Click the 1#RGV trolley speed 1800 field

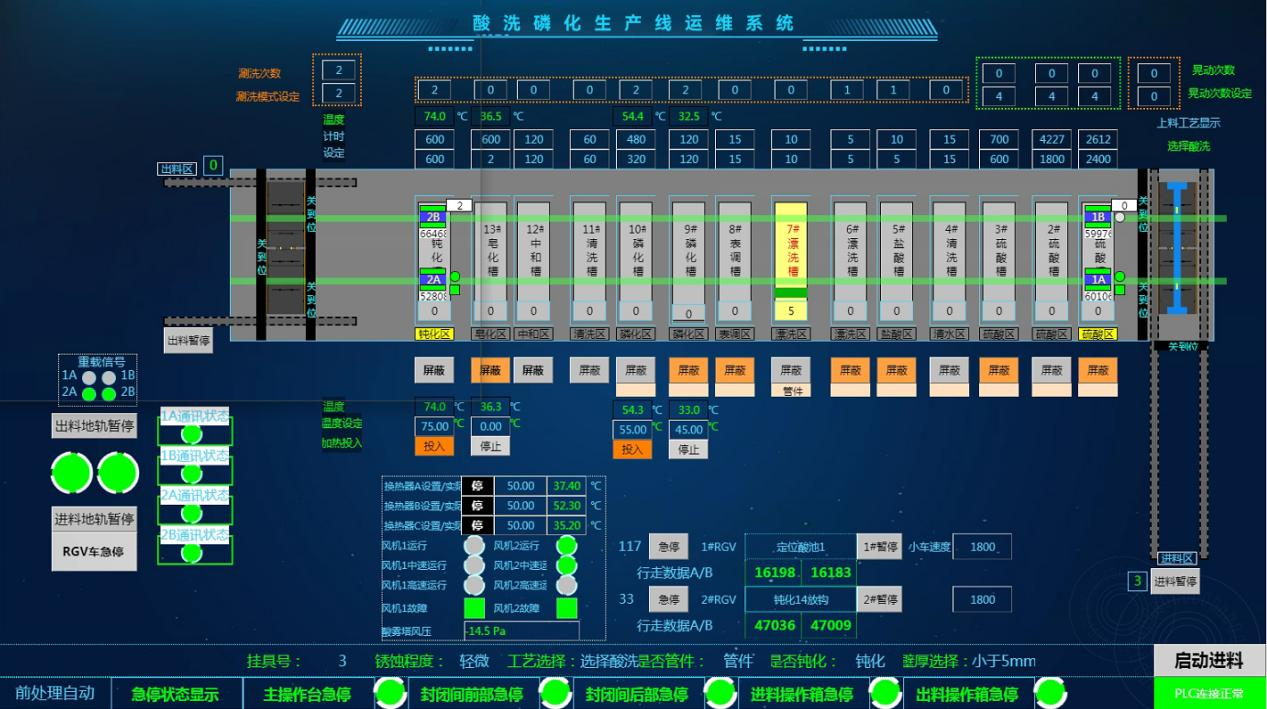click(x=982, y=547)
